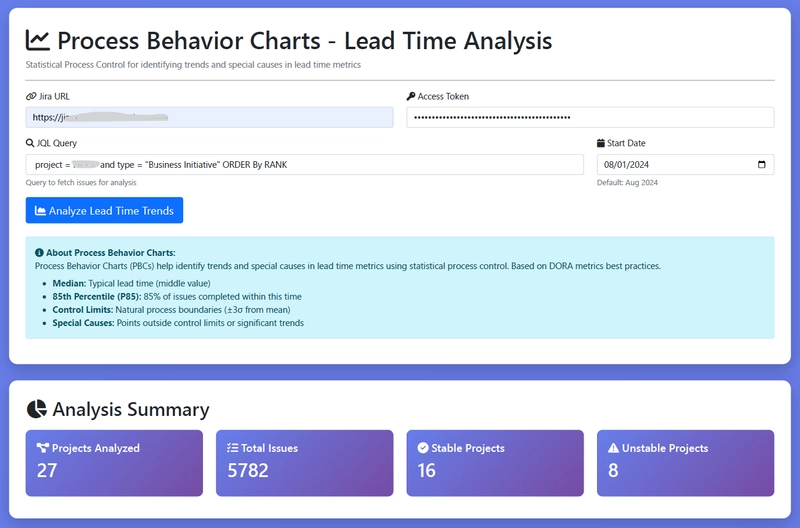Image resolution: width=800 pixels, height=528 pixels.
Task: Click the warning triangle icon on Unstable Projects
Action: click(x=613, y=448)
